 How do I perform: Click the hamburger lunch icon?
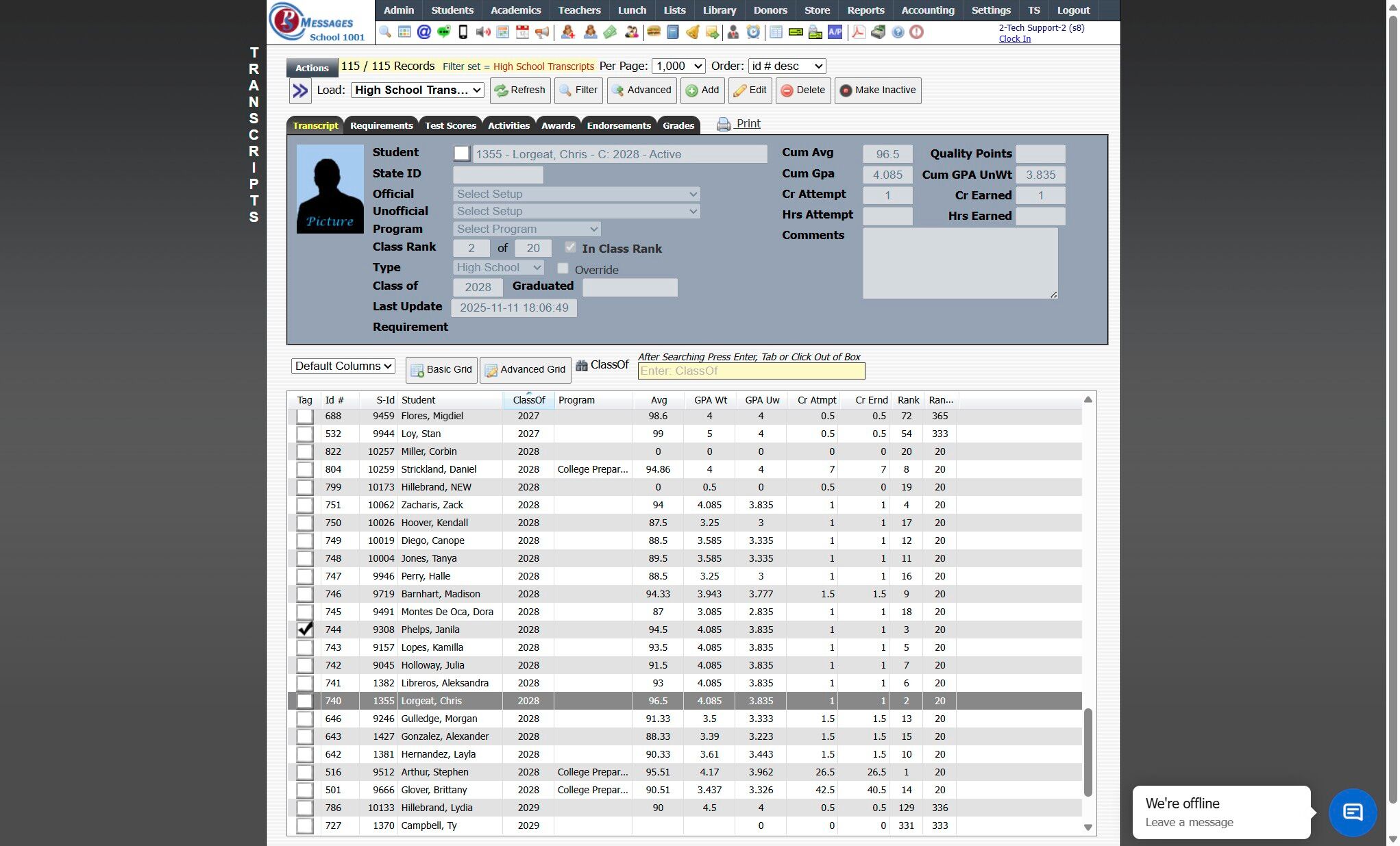(654, 32)
